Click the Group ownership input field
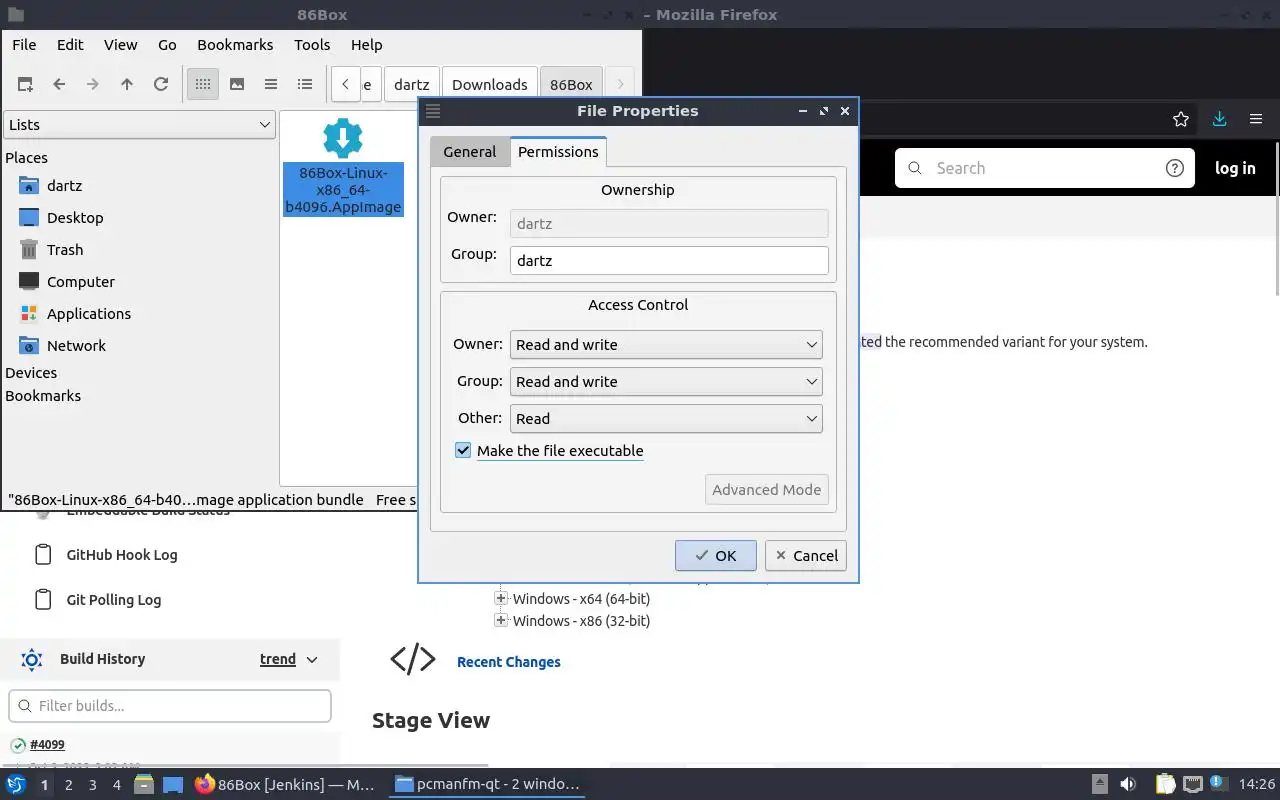Screen dimensions: 1280x800 669,260
